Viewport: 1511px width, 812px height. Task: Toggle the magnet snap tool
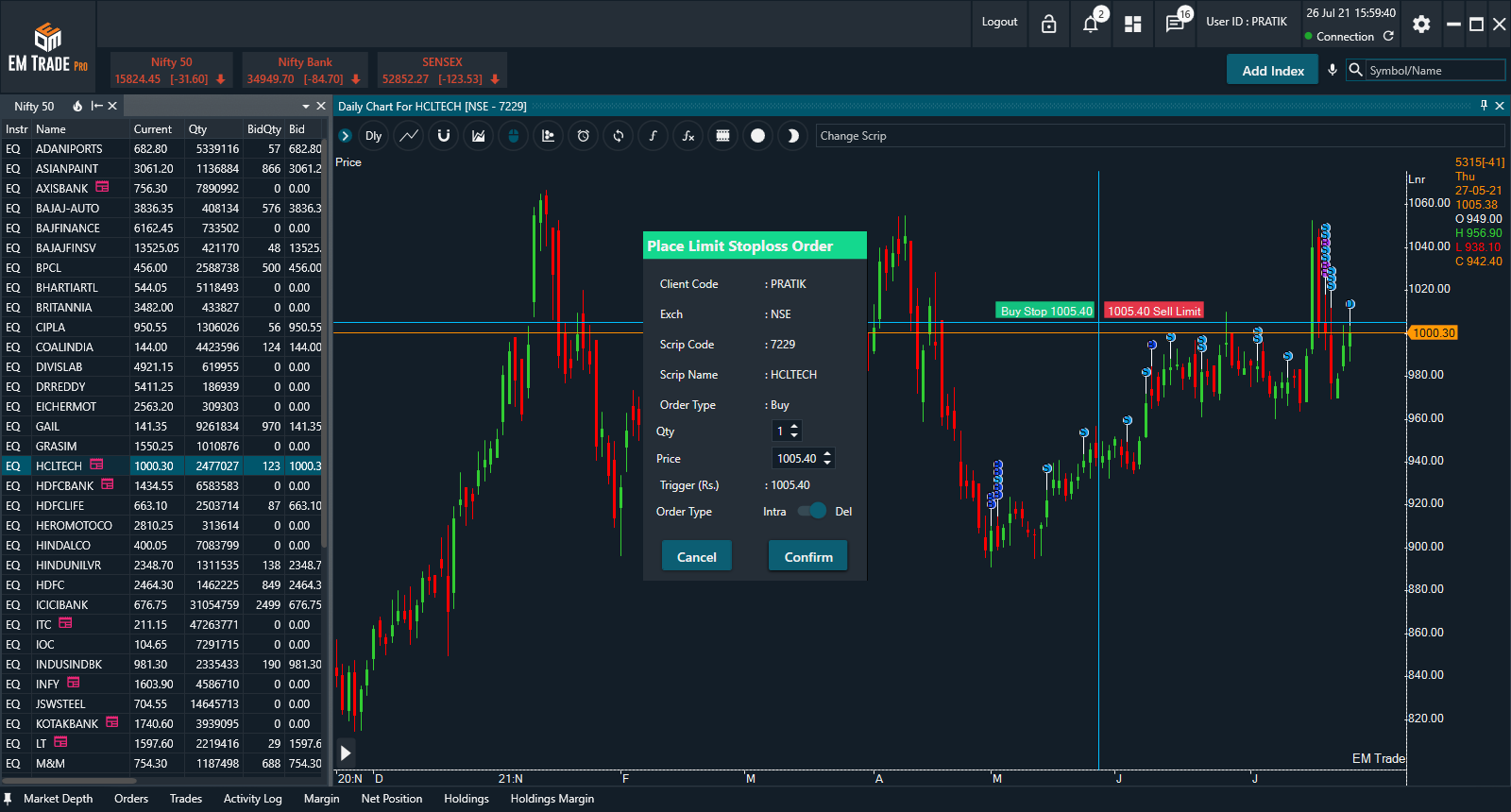pyautogui.click(x=444, y=136)
